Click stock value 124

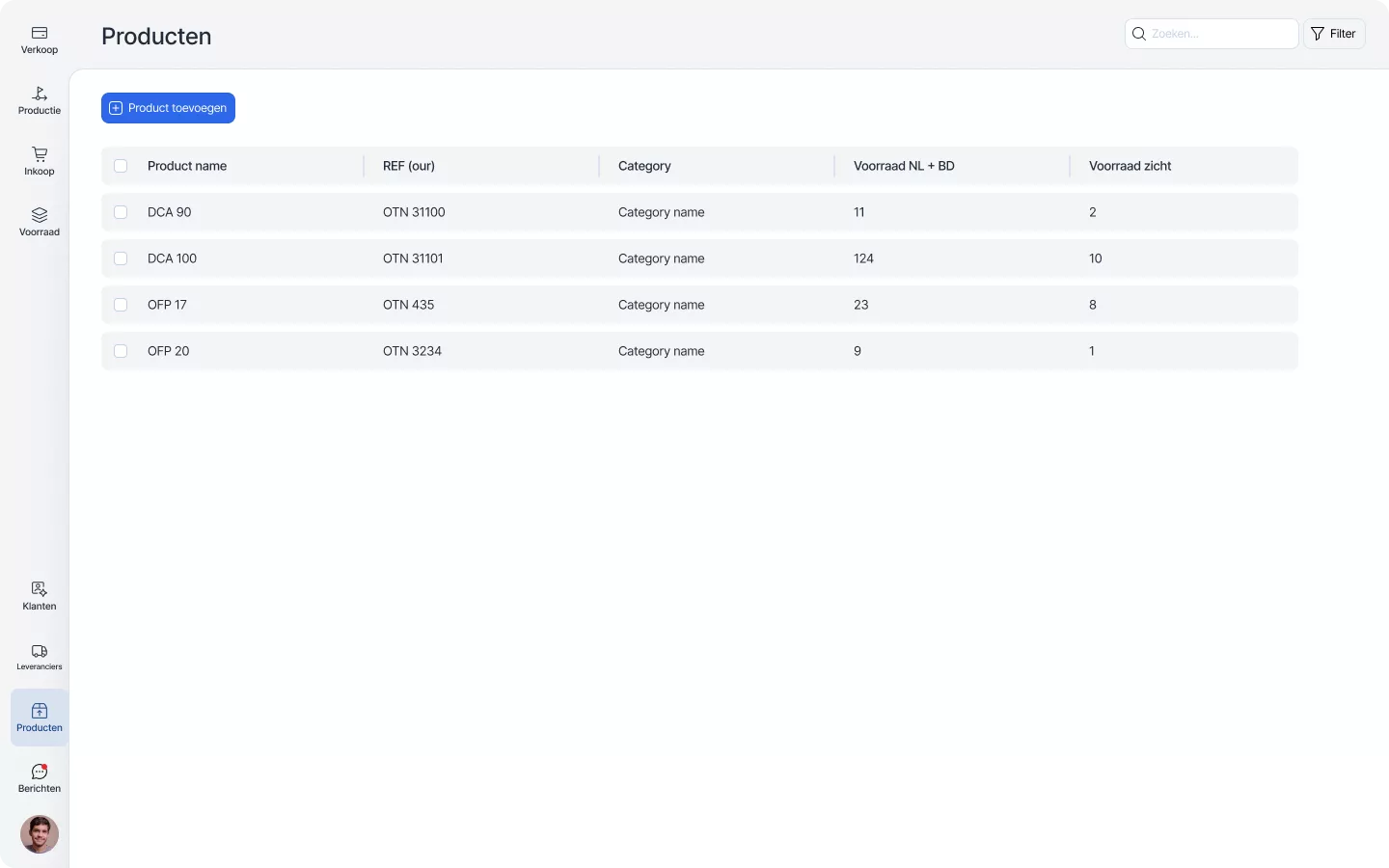[x=863, y=258]
